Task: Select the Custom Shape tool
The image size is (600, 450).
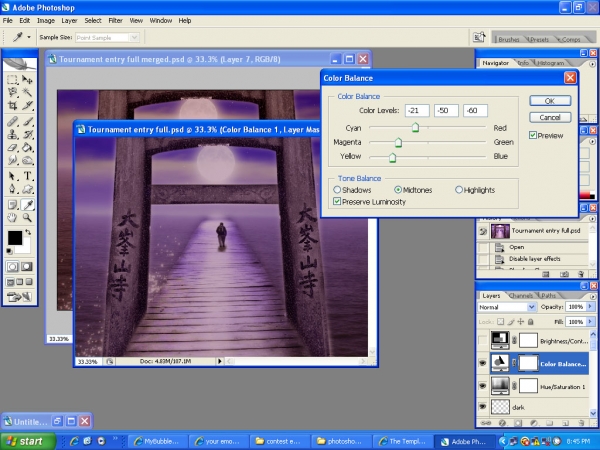Action: (27, 189)
